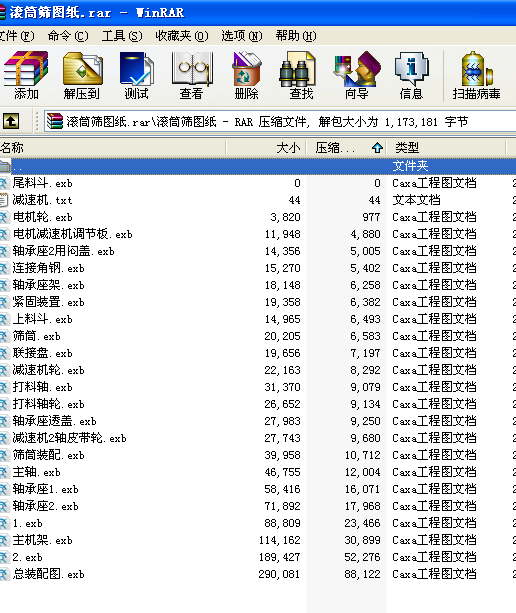The width and height of the screenshot is (516, 613).
Task: Select the file 筛筒装配.exb
Action: (48, 455)
